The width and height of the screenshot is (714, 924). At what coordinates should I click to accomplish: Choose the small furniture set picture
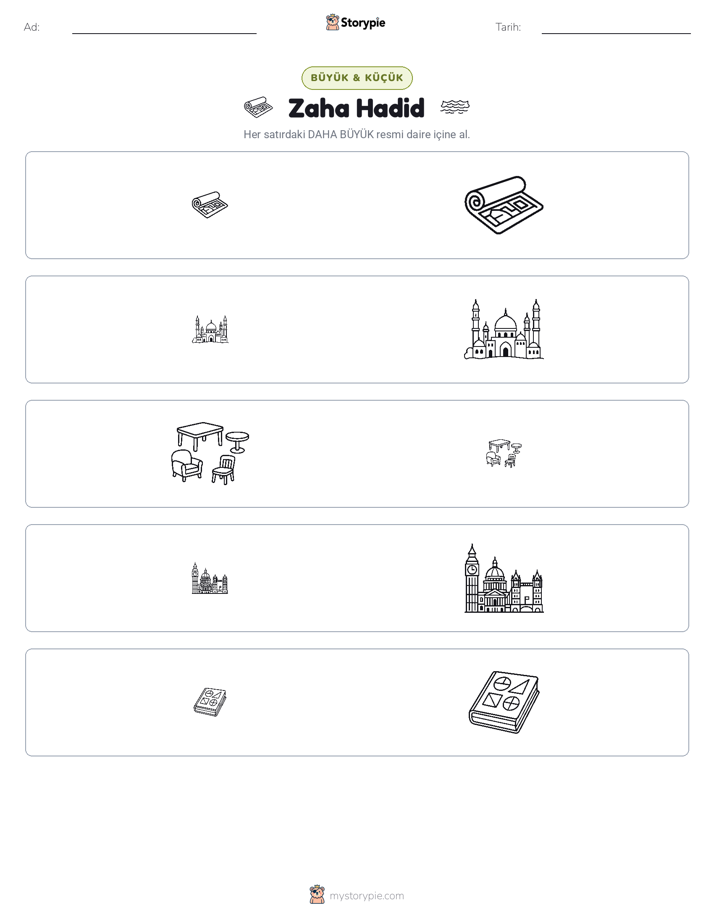(x=504, y=453)
